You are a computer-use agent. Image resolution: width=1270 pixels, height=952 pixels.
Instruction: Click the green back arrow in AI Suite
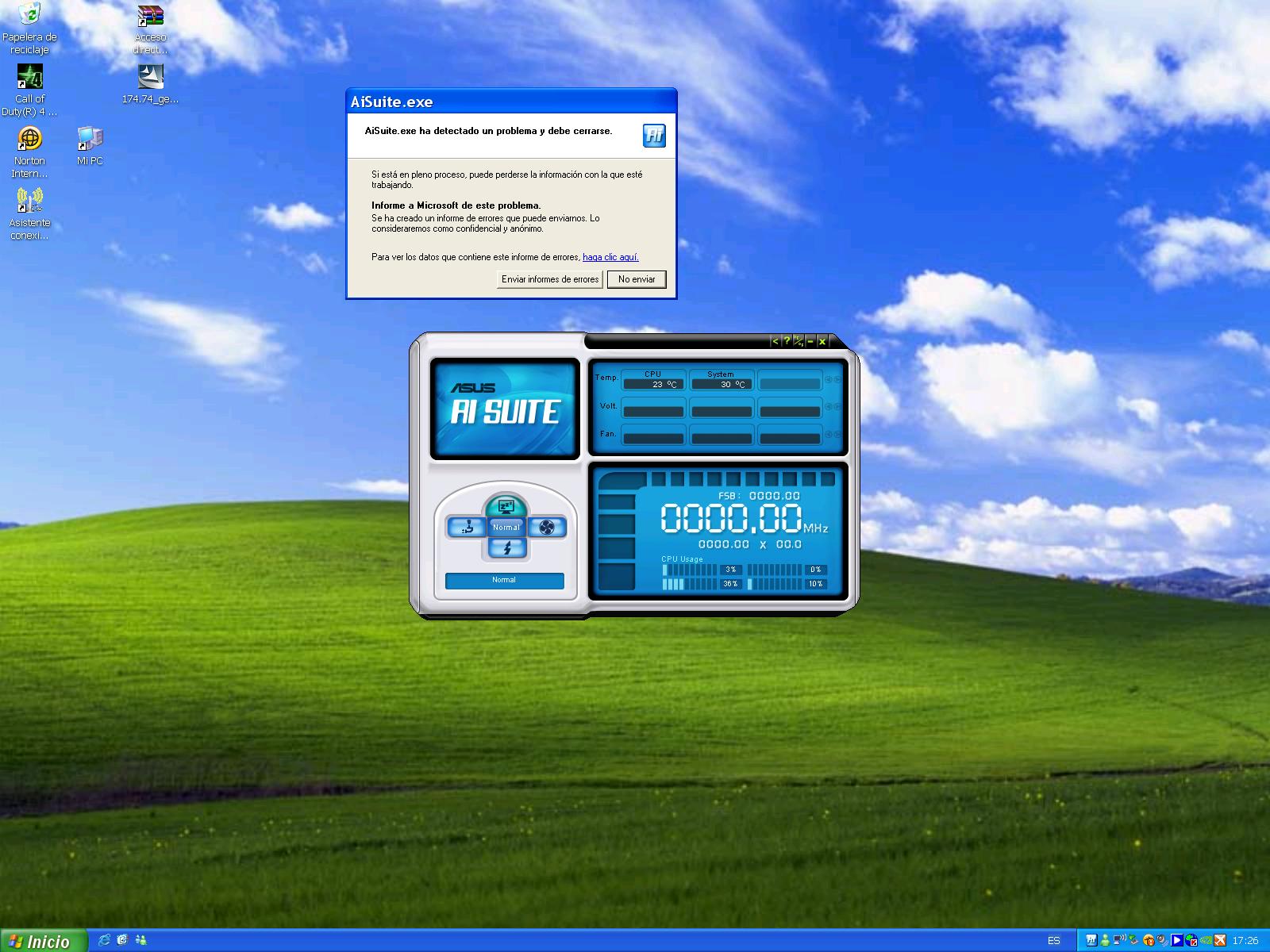point(775,341)
